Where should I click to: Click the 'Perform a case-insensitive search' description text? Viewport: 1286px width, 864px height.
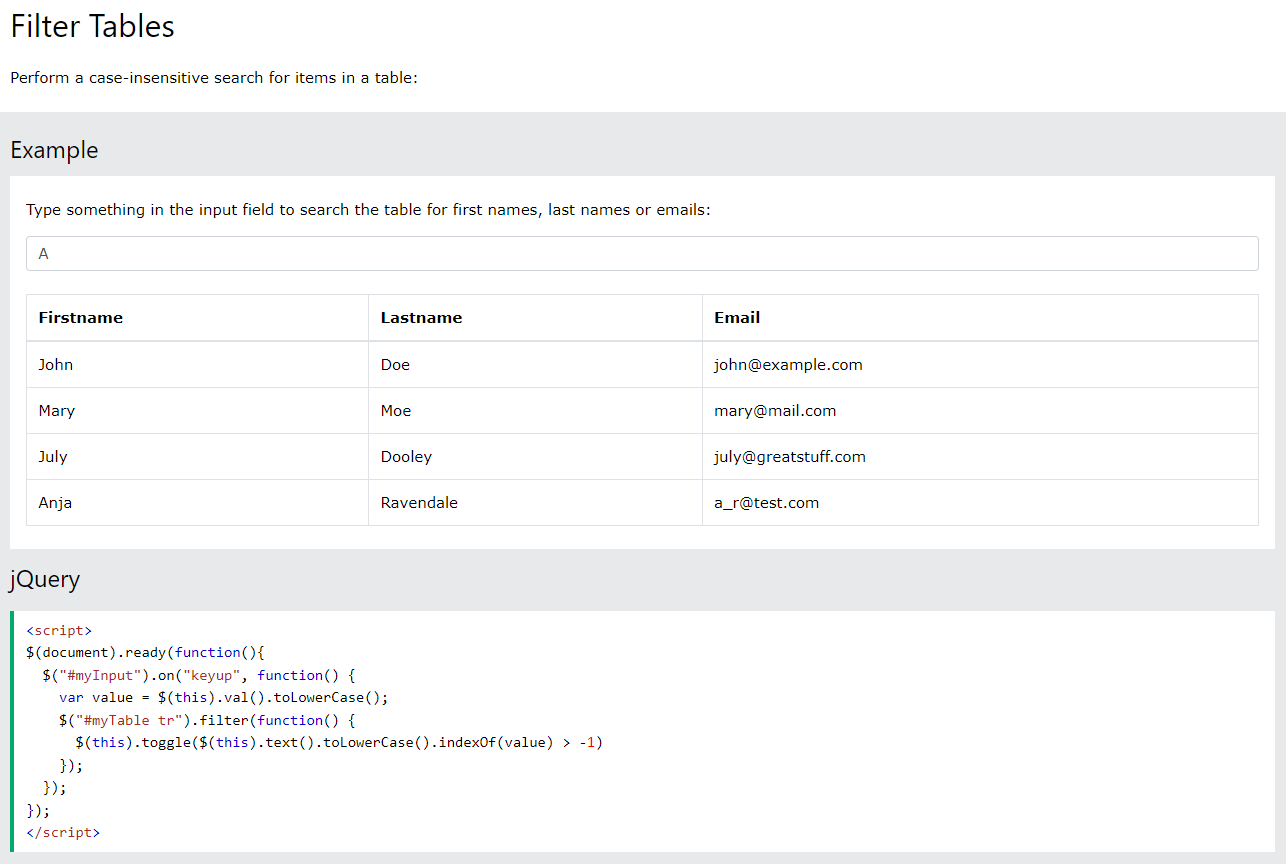pyautogui.click(x=214, y=78)
